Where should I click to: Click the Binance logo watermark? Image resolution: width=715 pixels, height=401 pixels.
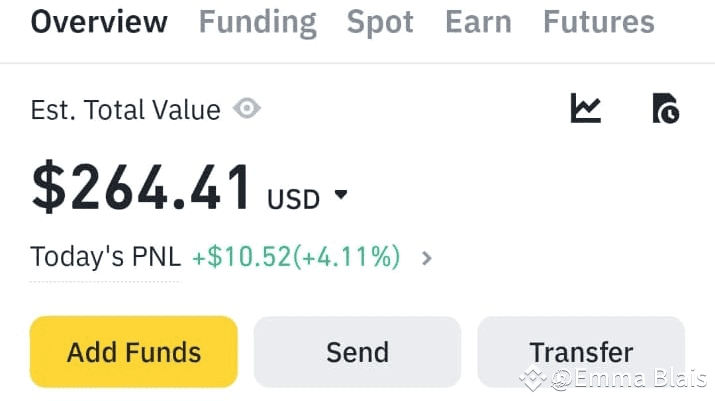[533, 378]
